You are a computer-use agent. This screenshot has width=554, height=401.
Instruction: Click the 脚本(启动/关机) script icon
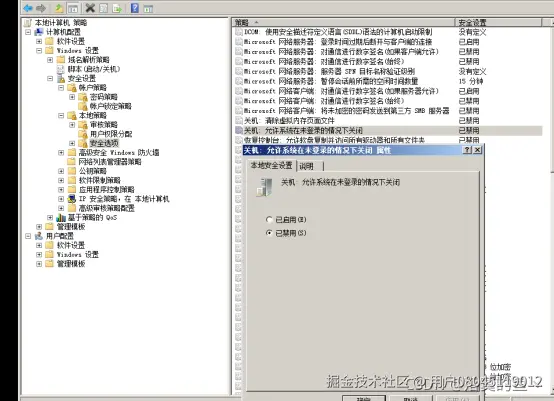click(x=61, y=69)
